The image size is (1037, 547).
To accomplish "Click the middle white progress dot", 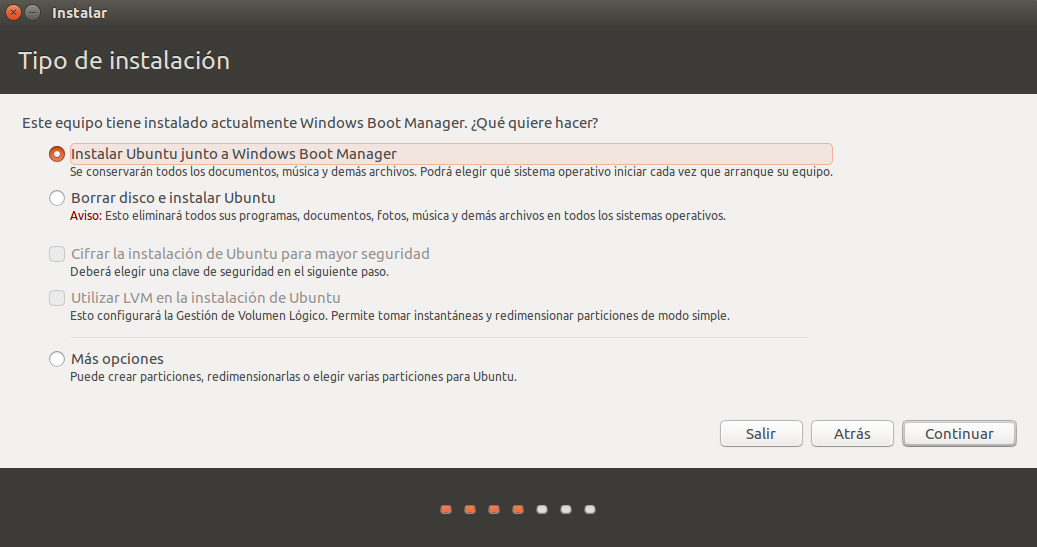I will pyautogui.click(x=566, y=509).
